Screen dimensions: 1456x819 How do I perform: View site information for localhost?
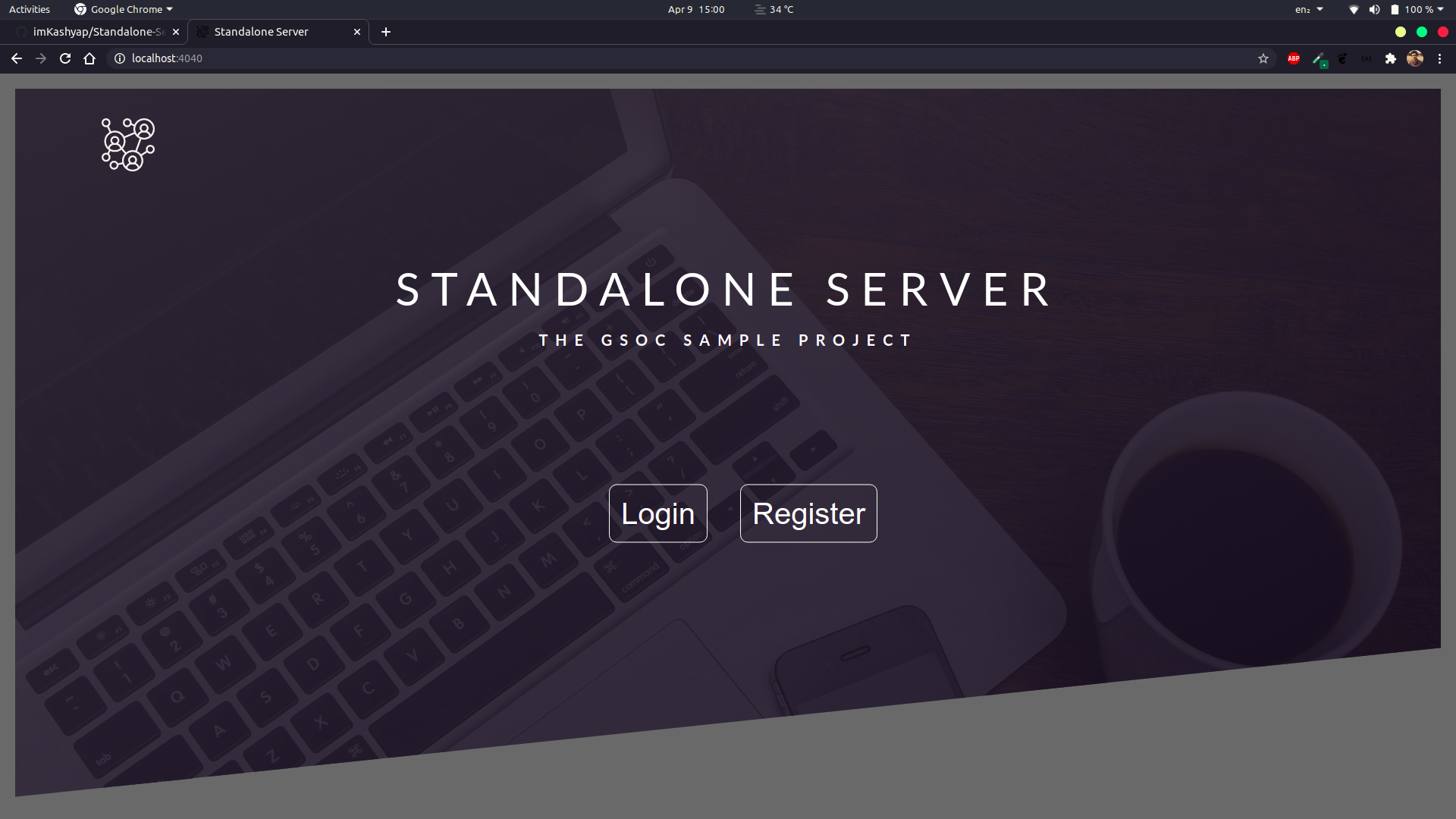pos(120,58)
